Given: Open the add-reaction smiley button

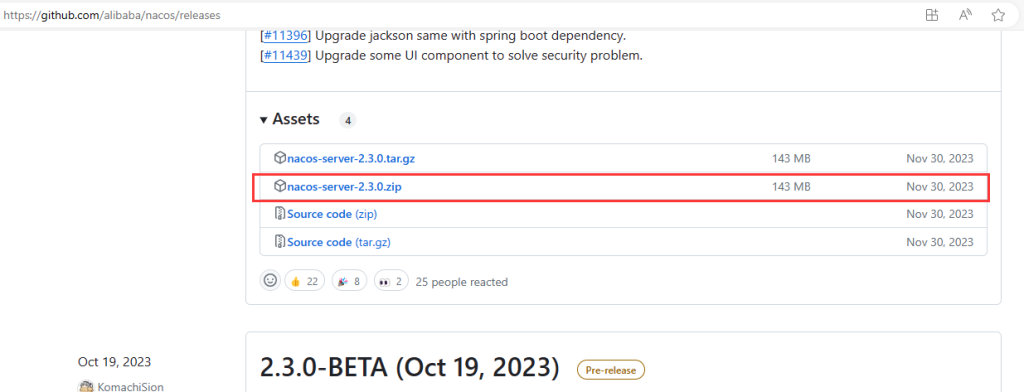Looking at the screenshot, I should tap(270, 281).
